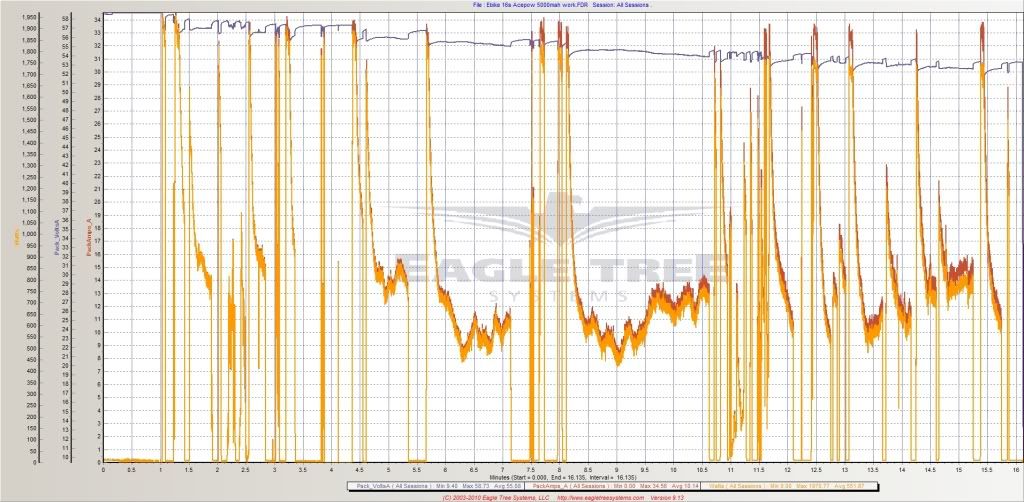Click the 34 tick on the amps axis
The image size is (1024, 502).
point(95,19)
